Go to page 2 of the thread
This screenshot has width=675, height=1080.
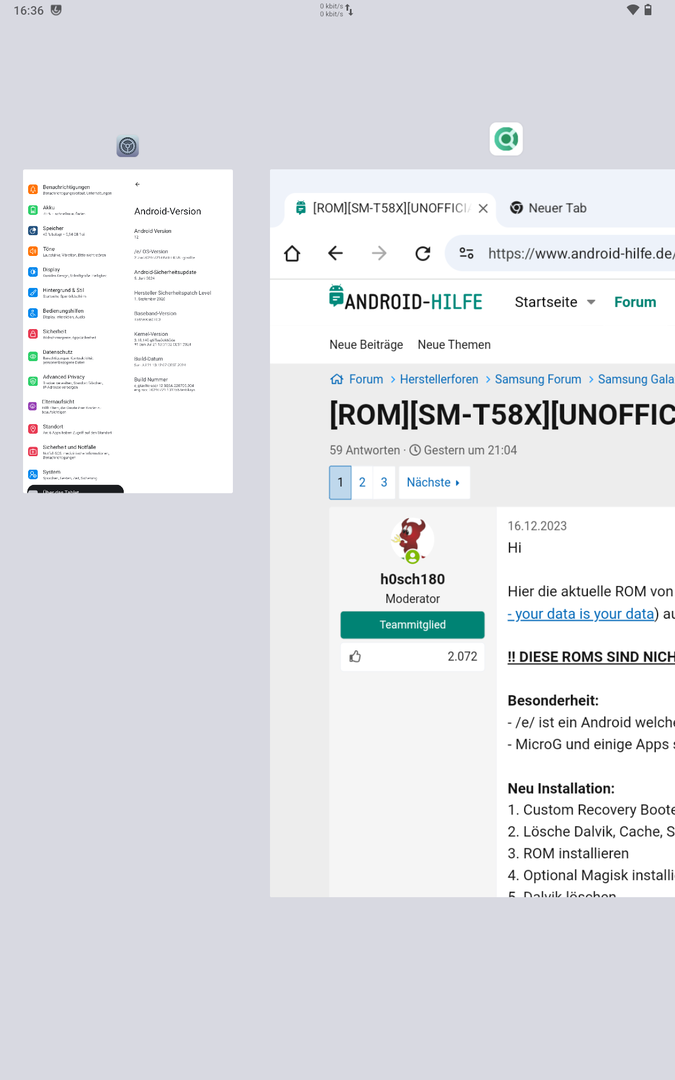point(362,482)
